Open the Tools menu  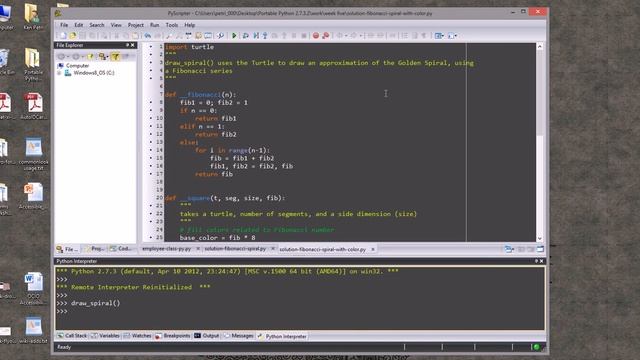pyautogui.click(x=172, y=25)
